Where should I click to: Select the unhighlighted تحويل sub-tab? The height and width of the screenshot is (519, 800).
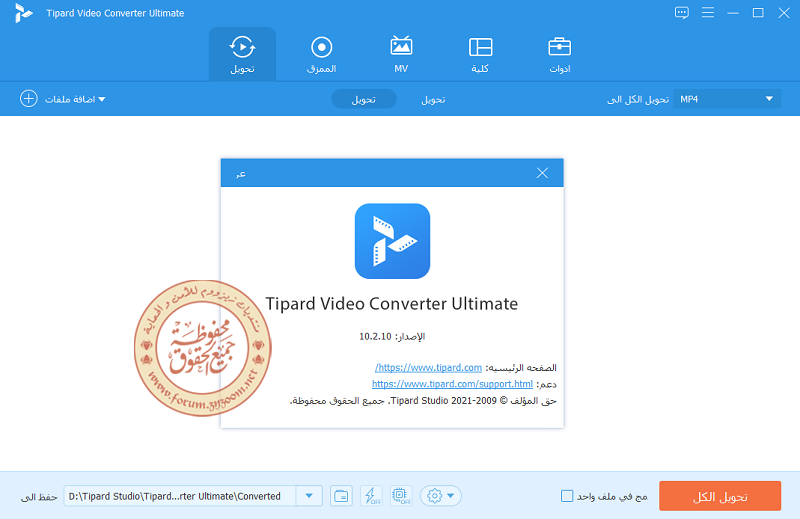click(433, 100)
